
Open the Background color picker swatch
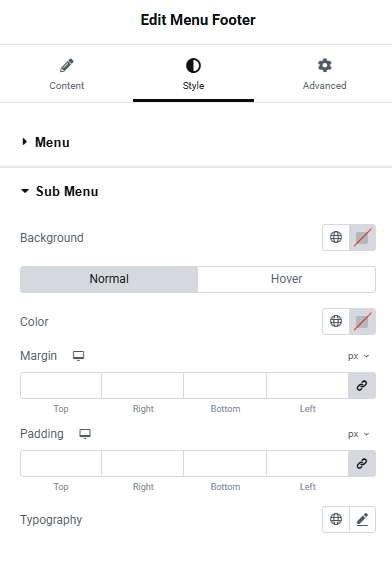pyautogui.click(x=362, y=237)
